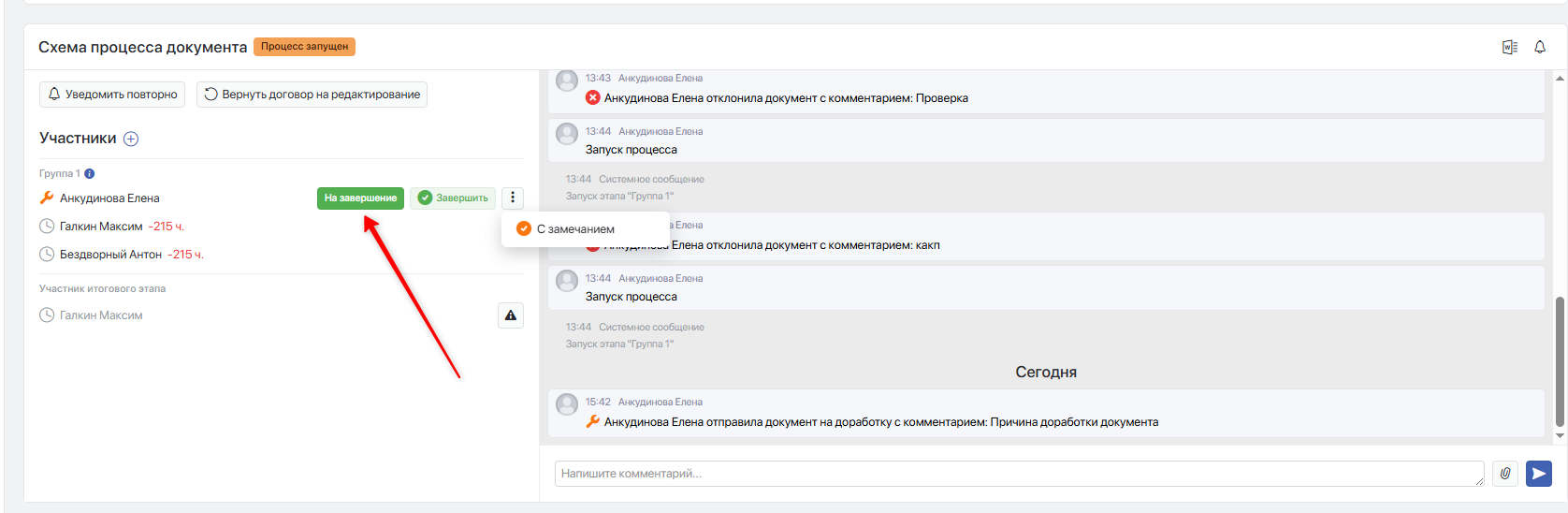The image size is (1568, 513).
Task: Click the wrench icon beside Анкудинова Елена
Action: (47, 198)
